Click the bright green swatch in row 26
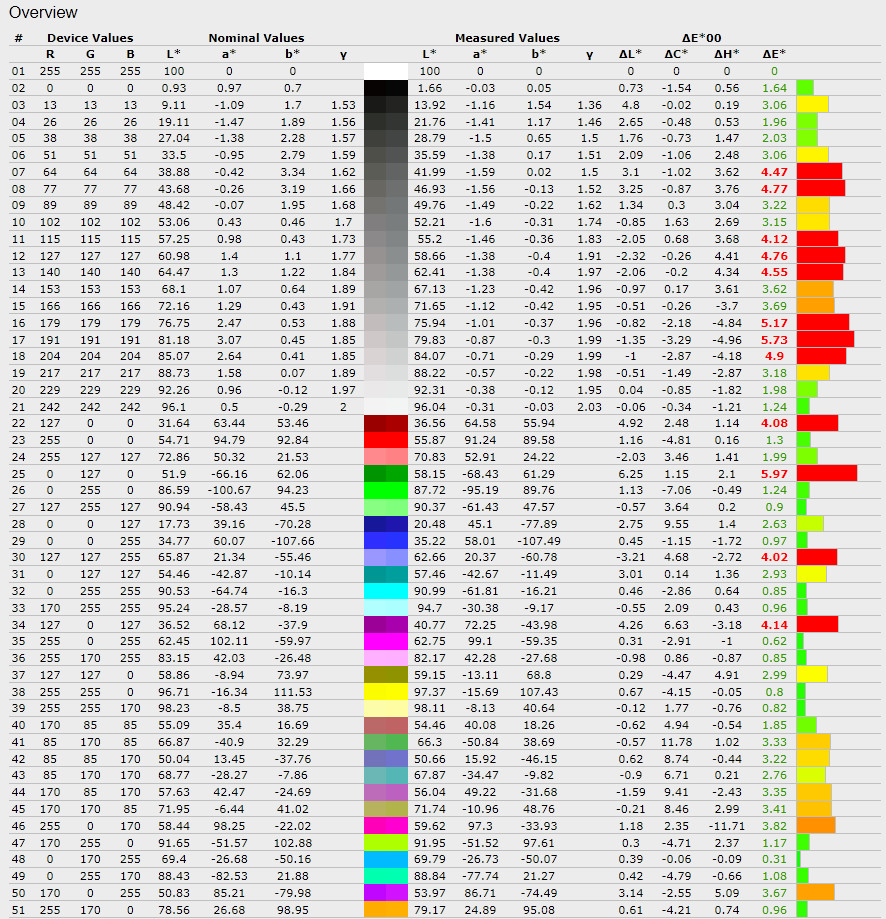Image resolution: width=886 pixels, height=919 pixels. 386,491
